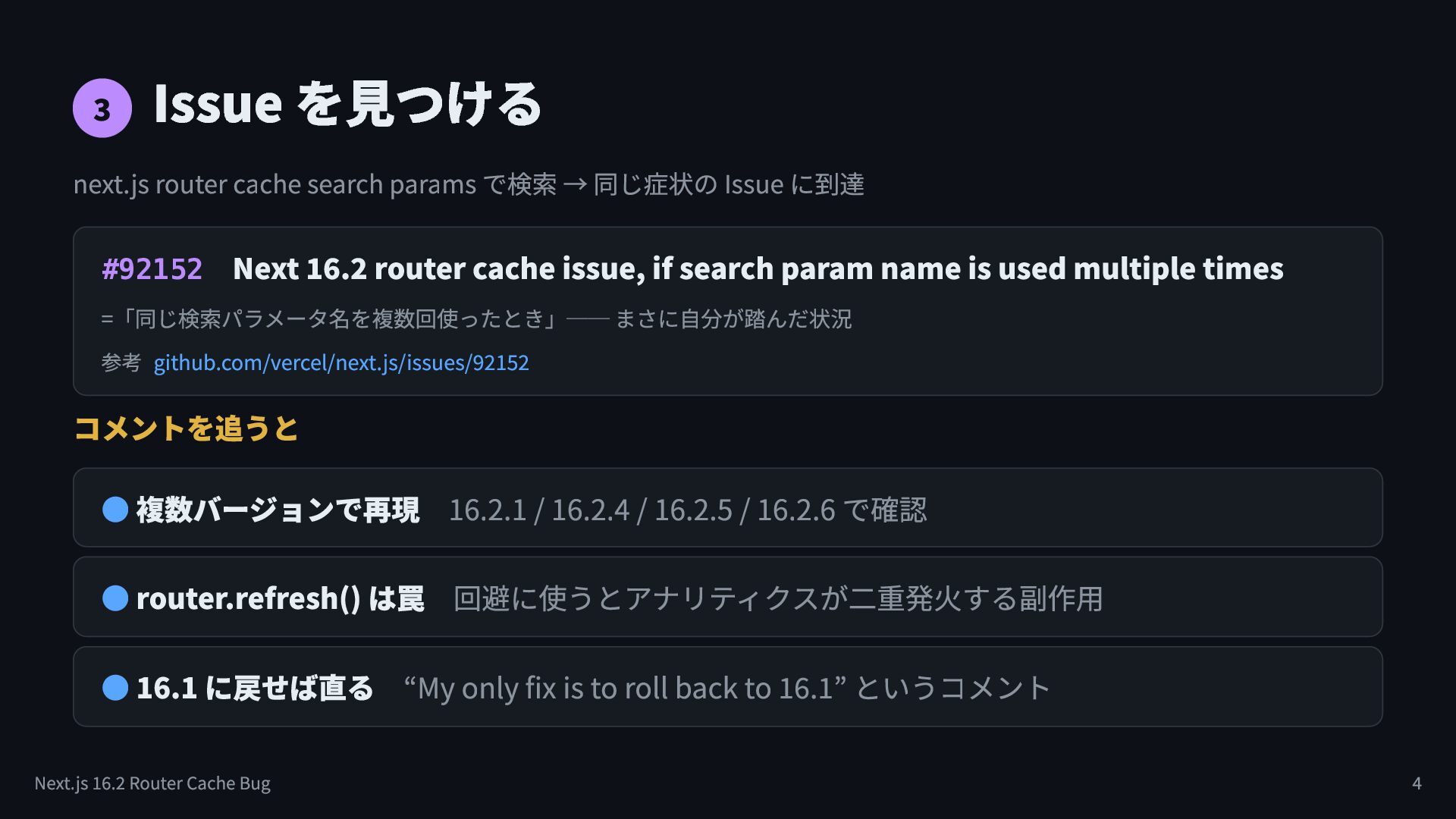The width and height of the screenshot is (1456, 819).
Task: Click the search query subtitle 'next.js router cache search params'
Action: (x=275, y=184)
